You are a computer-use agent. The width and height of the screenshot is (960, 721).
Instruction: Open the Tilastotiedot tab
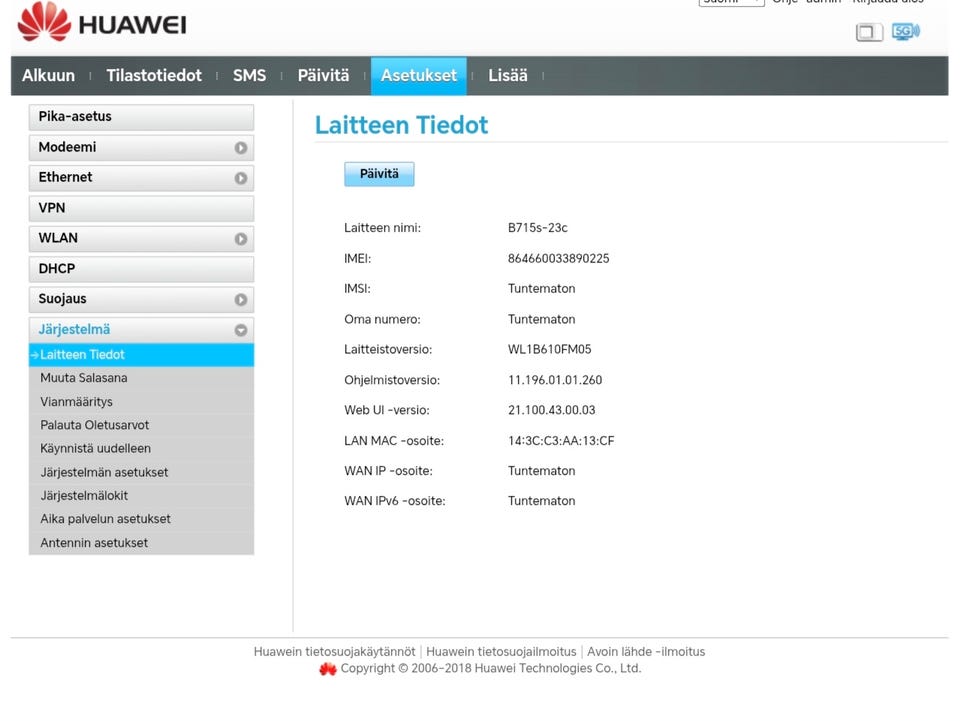[x=154, y=75]
